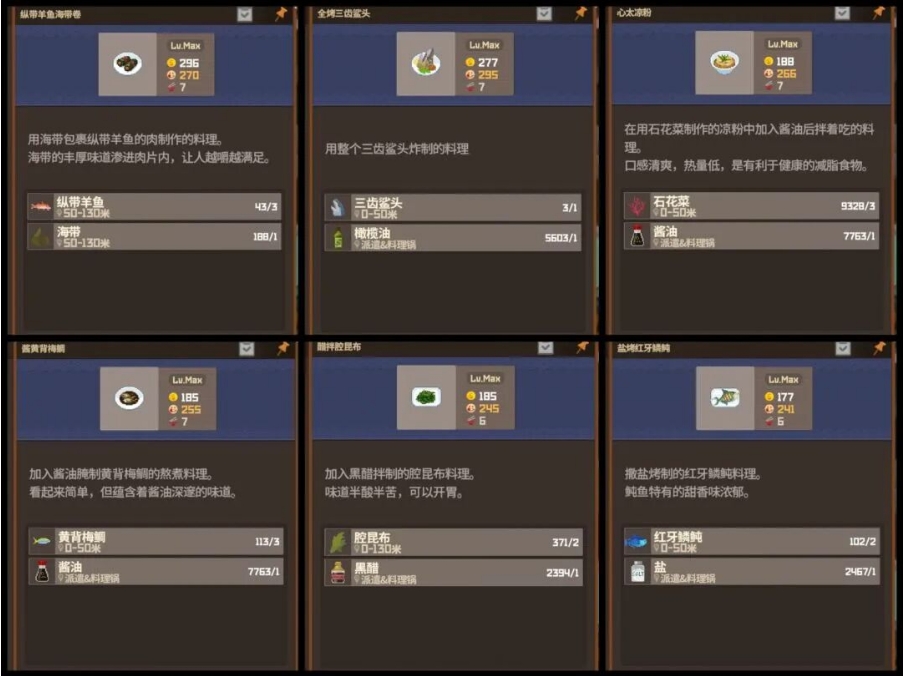Screen dimensions: 903x676
Task: Pin the 纵带羊鱼海带卷 recipe card
Action: point(280,14)
